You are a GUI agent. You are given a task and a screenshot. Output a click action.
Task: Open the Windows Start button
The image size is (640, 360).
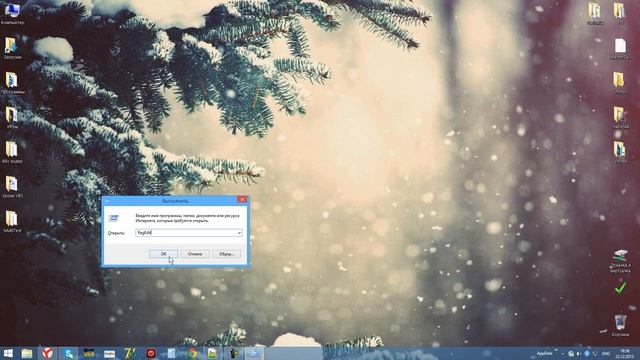[8, 353]
